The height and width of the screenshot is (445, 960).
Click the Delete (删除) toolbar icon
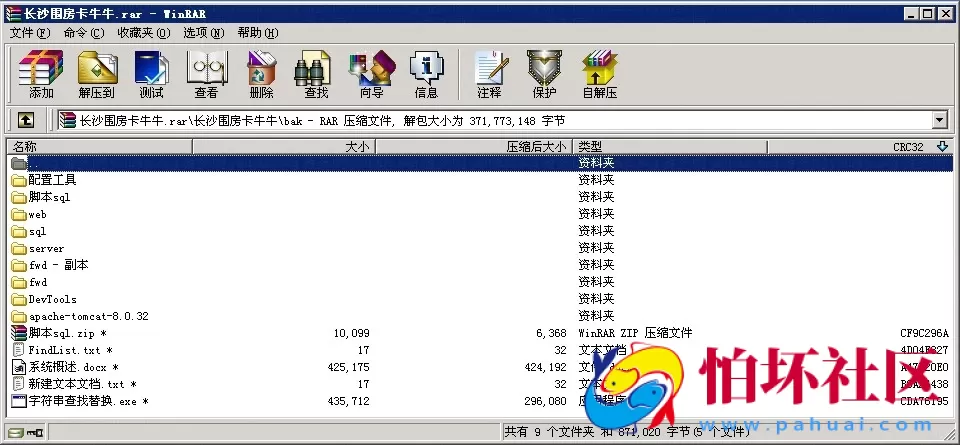261,75
